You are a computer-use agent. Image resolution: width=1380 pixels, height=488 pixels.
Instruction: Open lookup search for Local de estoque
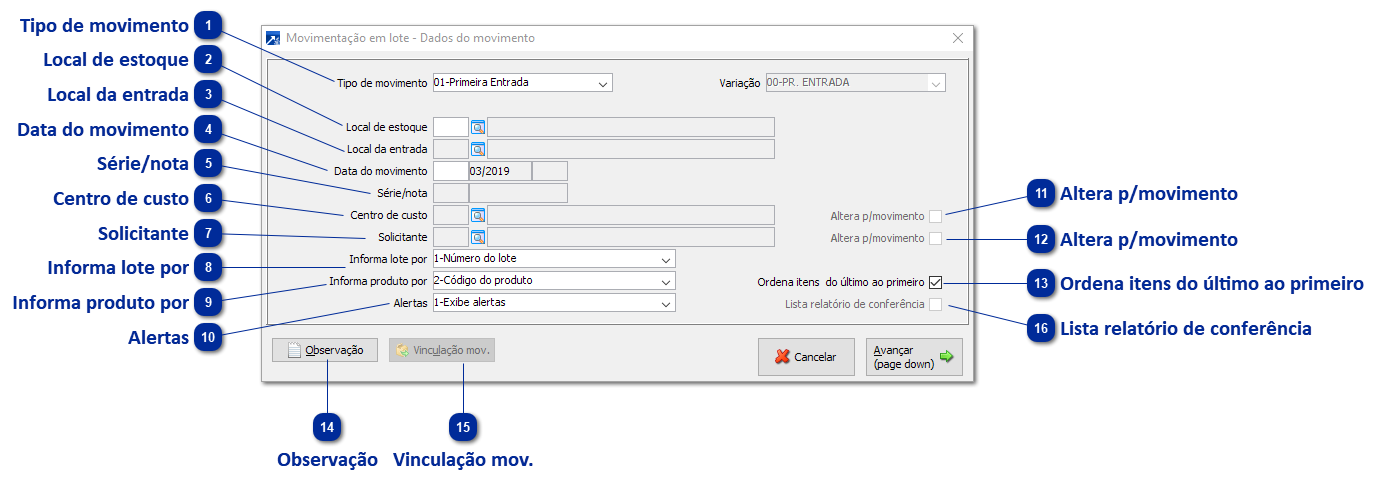(478, 127)
